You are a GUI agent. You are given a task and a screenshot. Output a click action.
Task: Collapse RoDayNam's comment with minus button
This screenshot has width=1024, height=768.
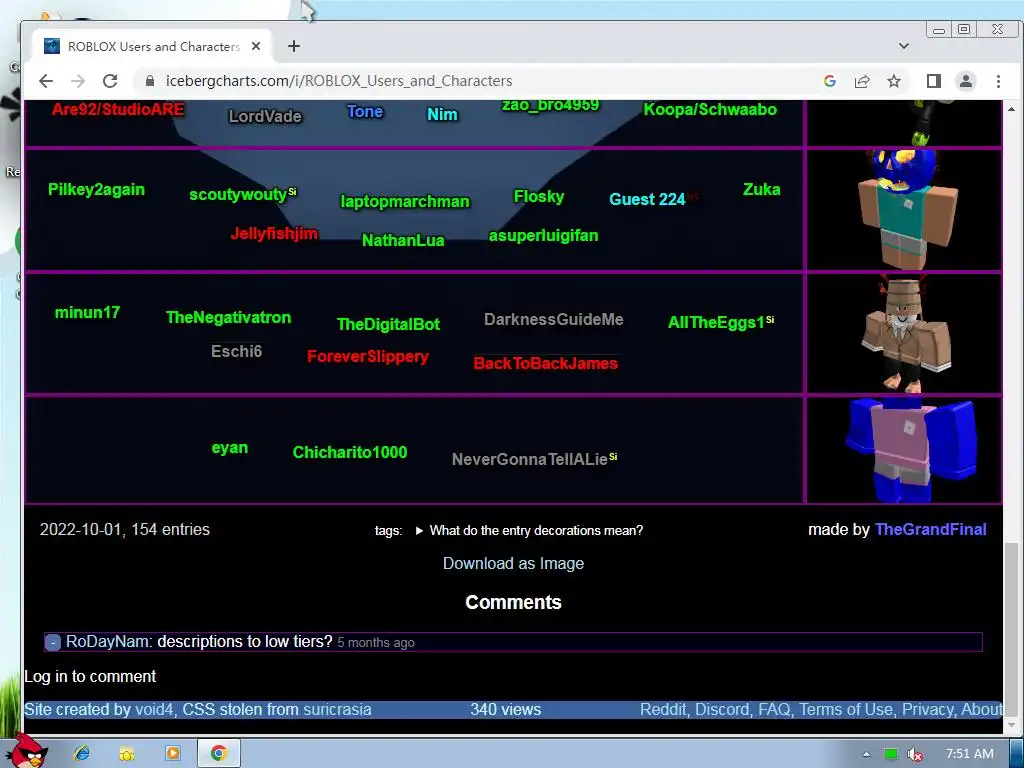(53, 643)
